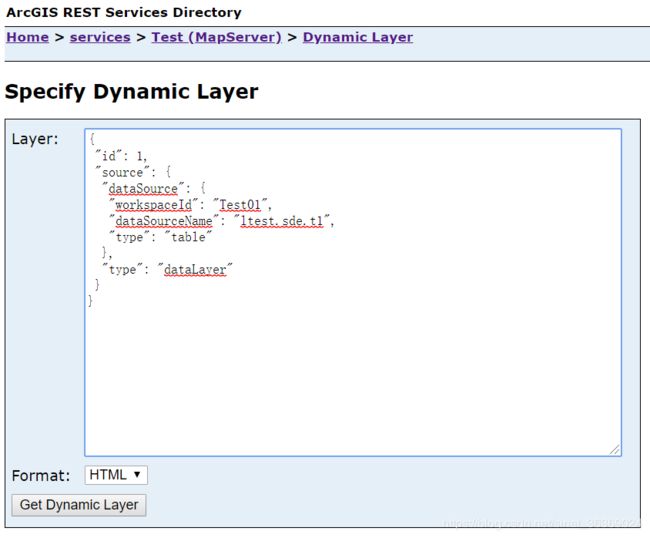Click the Specify Dynamic Layer heading
The image size is (650, 538).
point(131,92)
